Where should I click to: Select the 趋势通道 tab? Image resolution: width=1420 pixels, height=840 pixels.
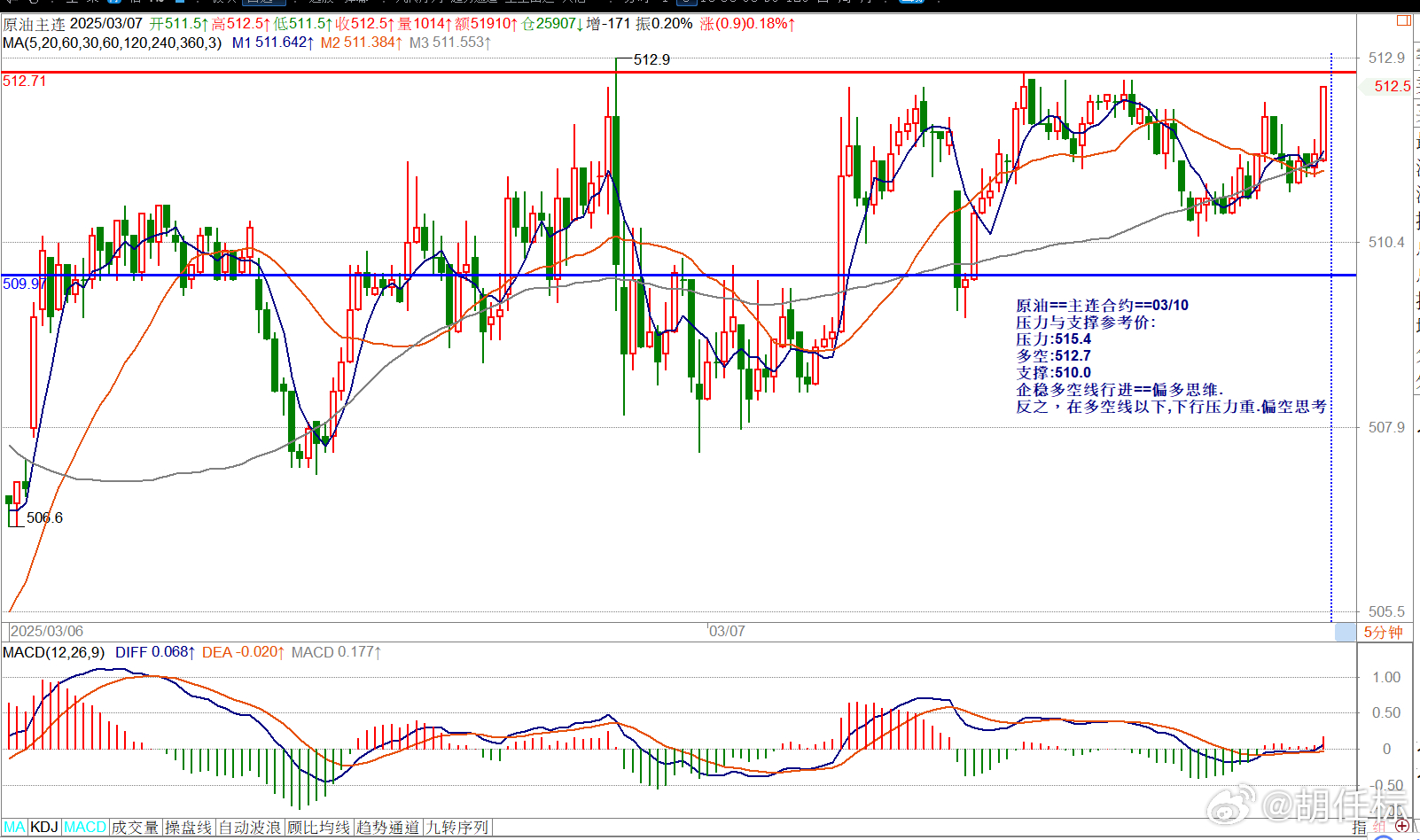pyautogui.click(x=388, y=827)
